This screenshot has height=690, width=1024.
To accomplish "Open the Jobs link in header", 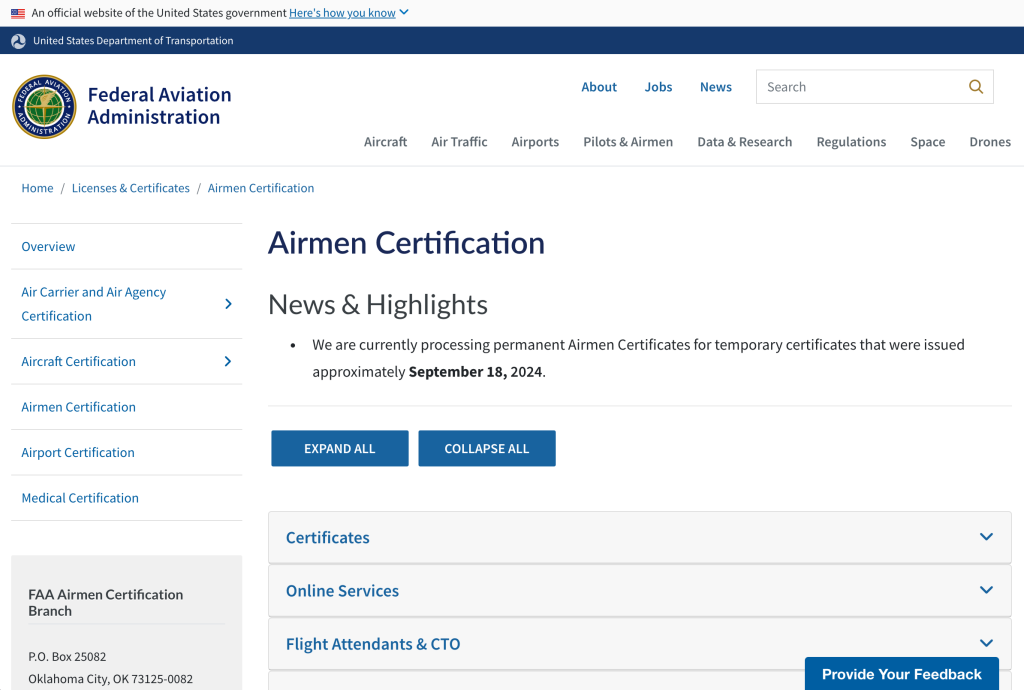I will pos(658,87).
